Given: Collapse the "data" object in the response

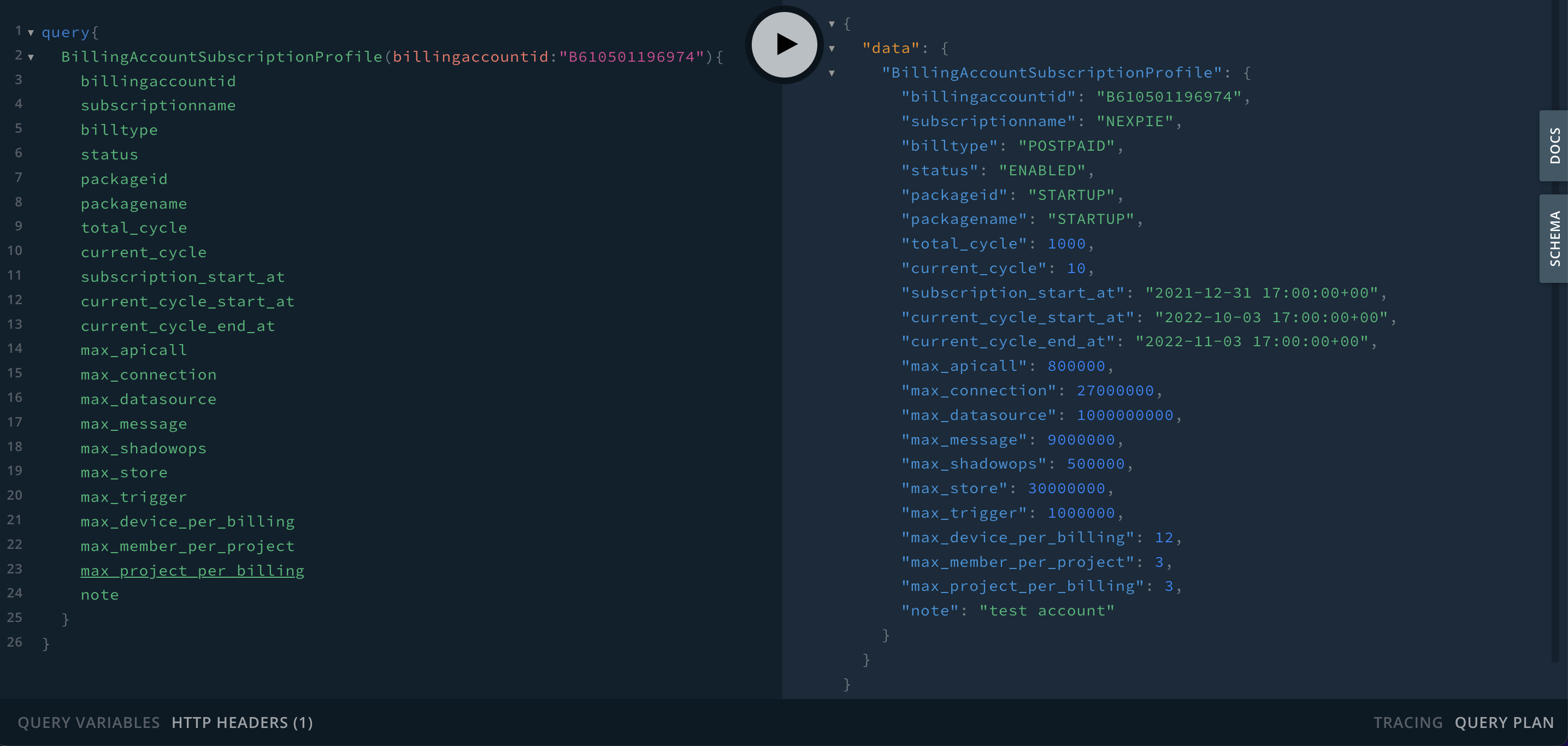Looking at the screenshot, I should 832,49.
